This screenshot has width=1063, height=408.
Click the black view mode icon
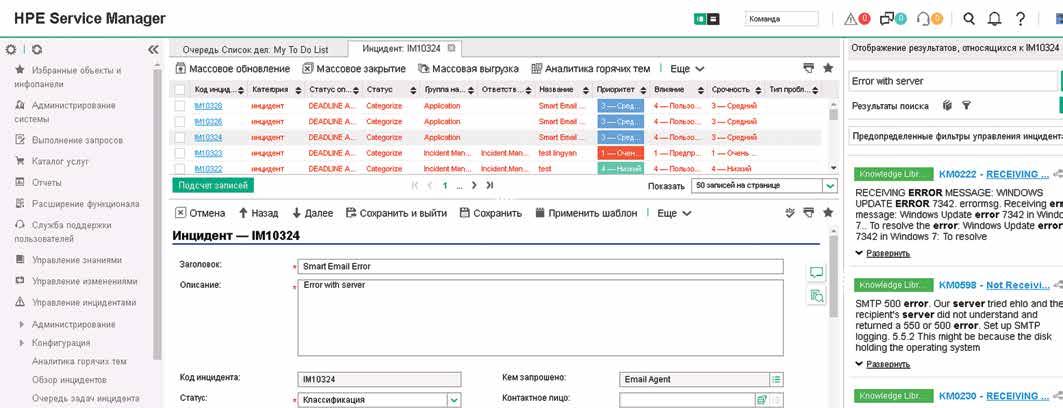click(x=713, y=19)
